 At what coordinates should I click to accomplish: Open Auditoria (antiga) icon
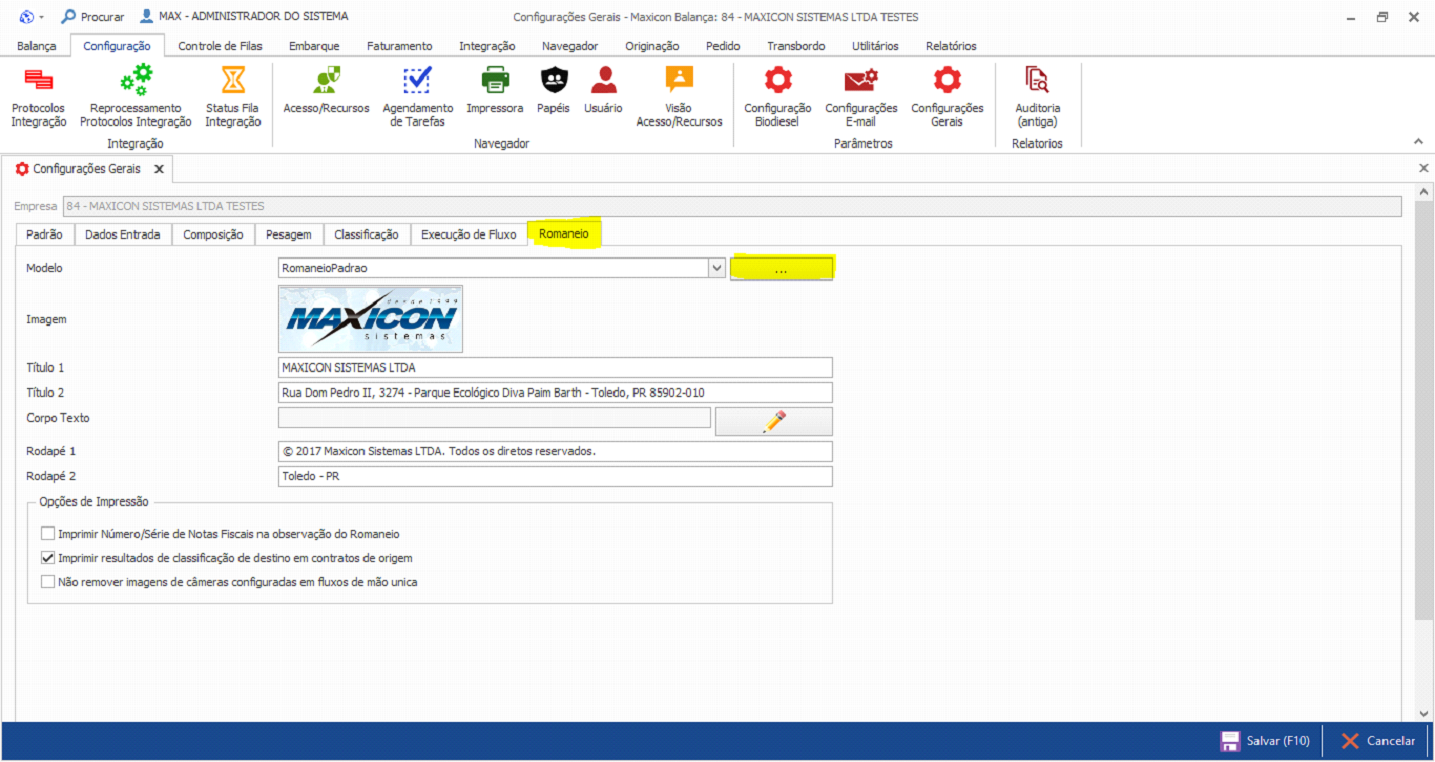point(1037,80)
